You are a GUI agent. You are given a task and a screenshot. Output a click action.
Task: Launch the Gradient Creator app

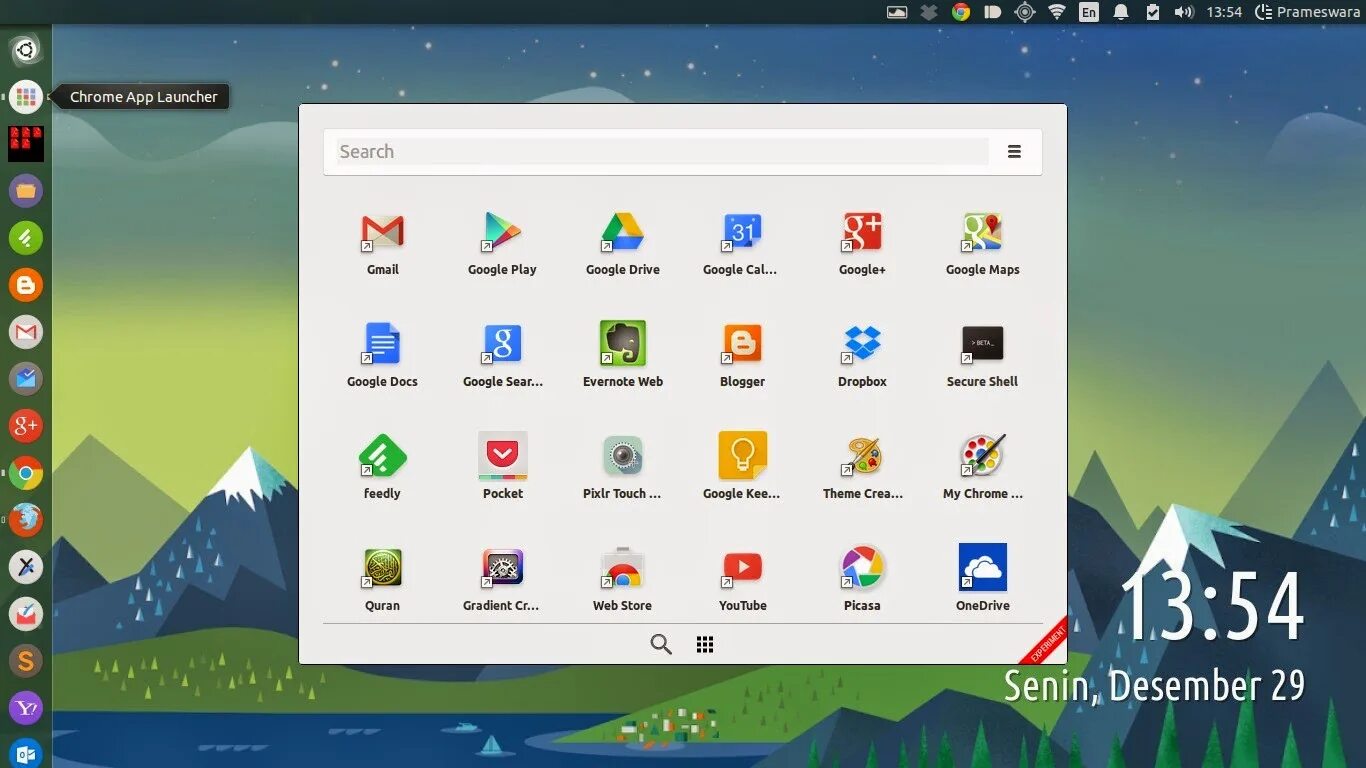click(502, 569)
